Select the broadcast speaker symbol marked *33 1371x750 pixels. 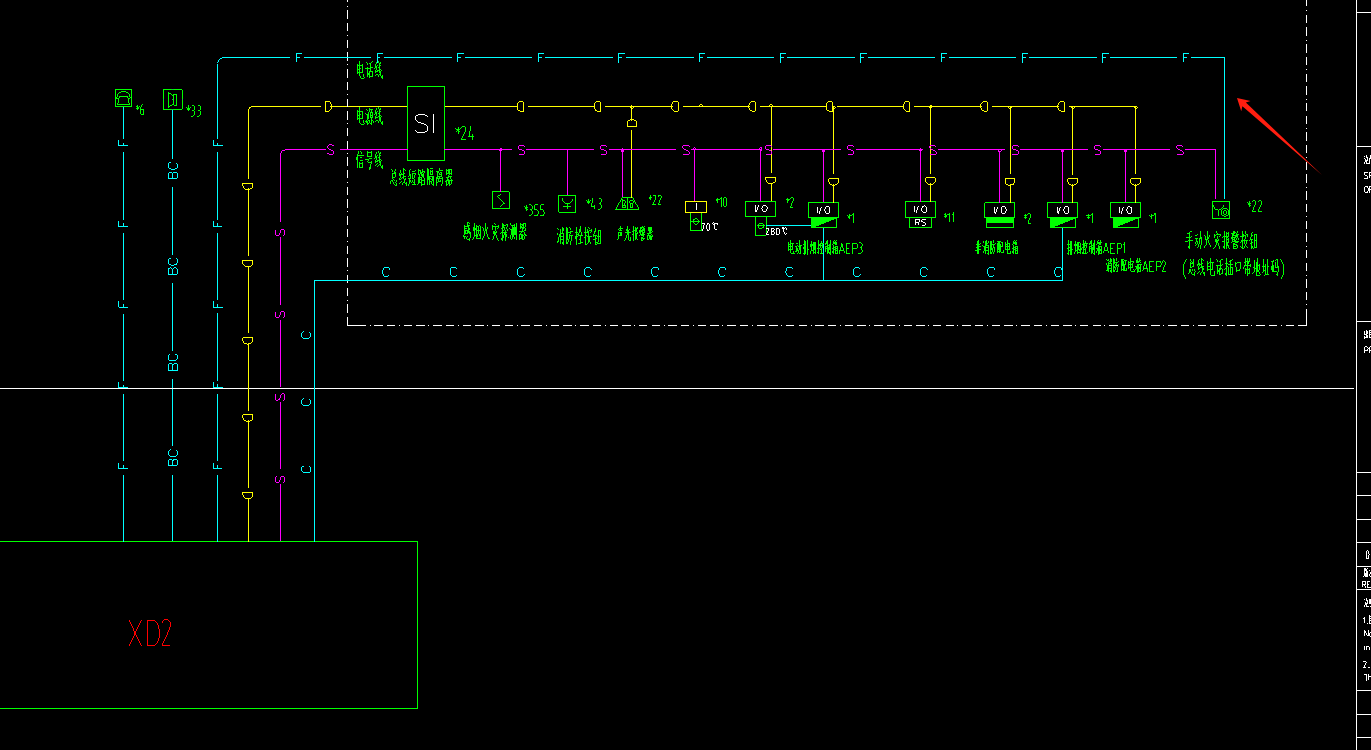pyautogui.click(x=173, y=99)
